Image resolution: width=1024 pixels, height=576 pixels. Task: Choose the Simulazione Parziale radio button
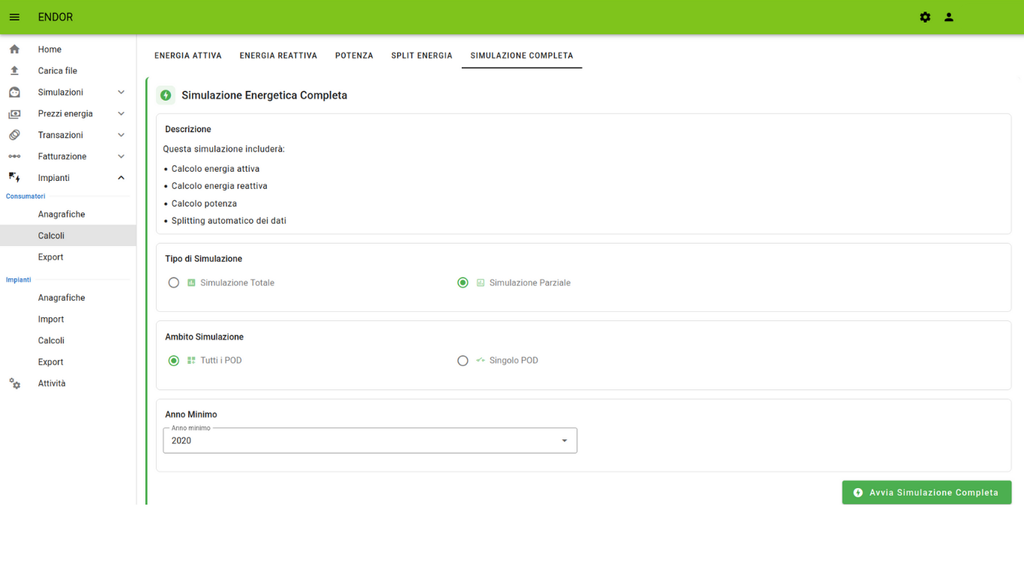click(463, 283)
